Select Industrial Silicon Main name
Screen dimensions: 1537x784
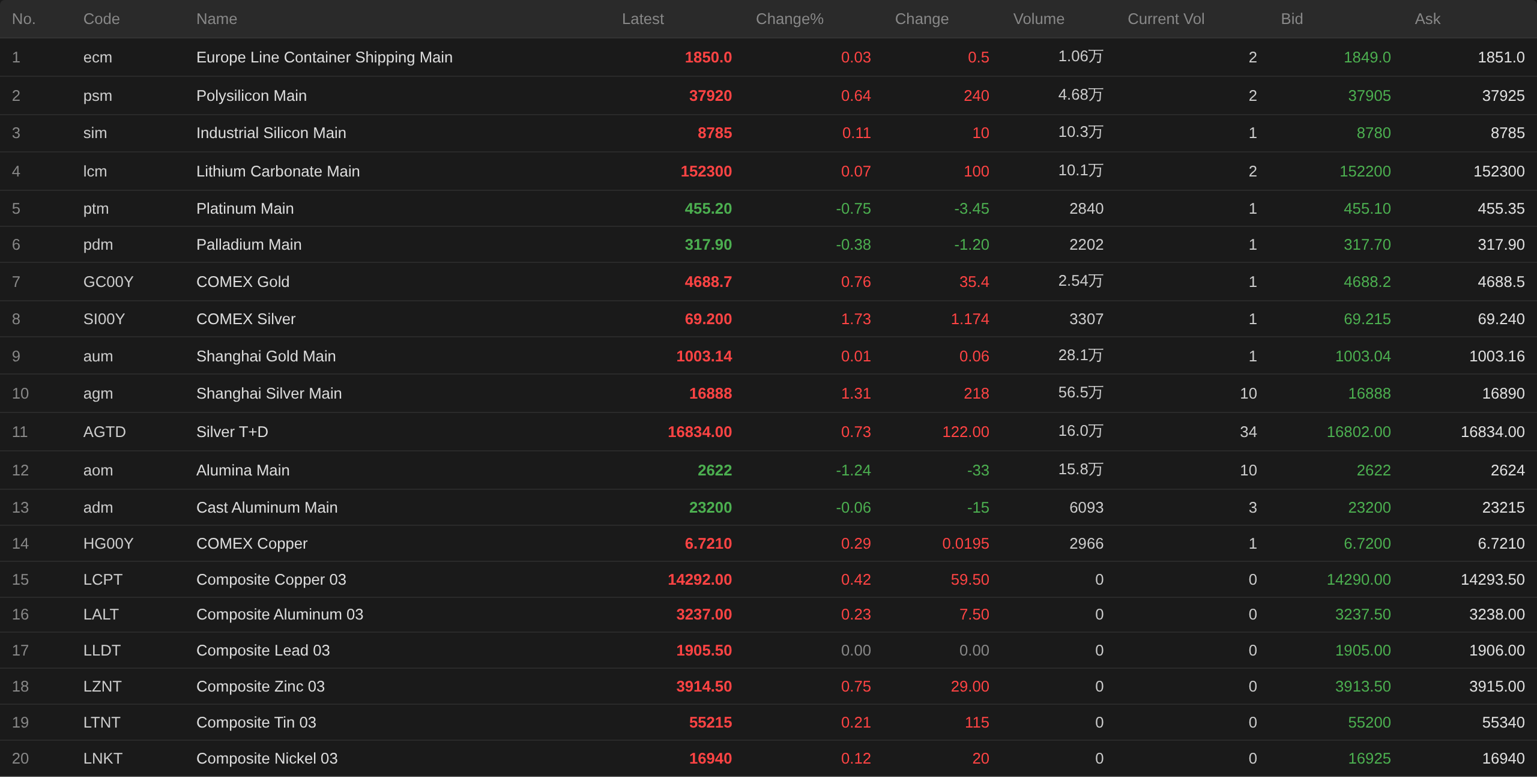(271, 133)
